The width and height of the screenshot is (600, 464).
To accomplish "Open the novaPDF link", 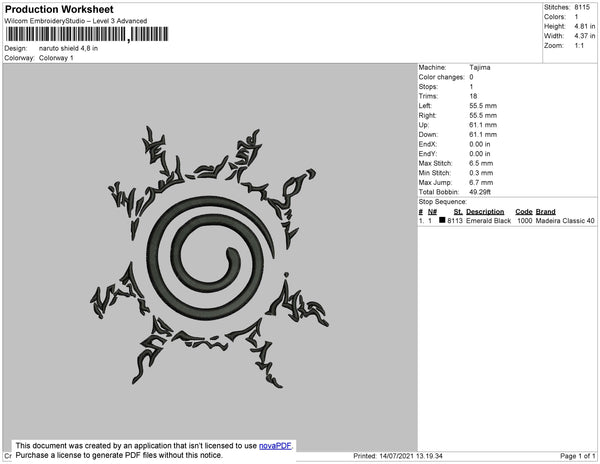I will pyautogui.click(x=275, y=446).
